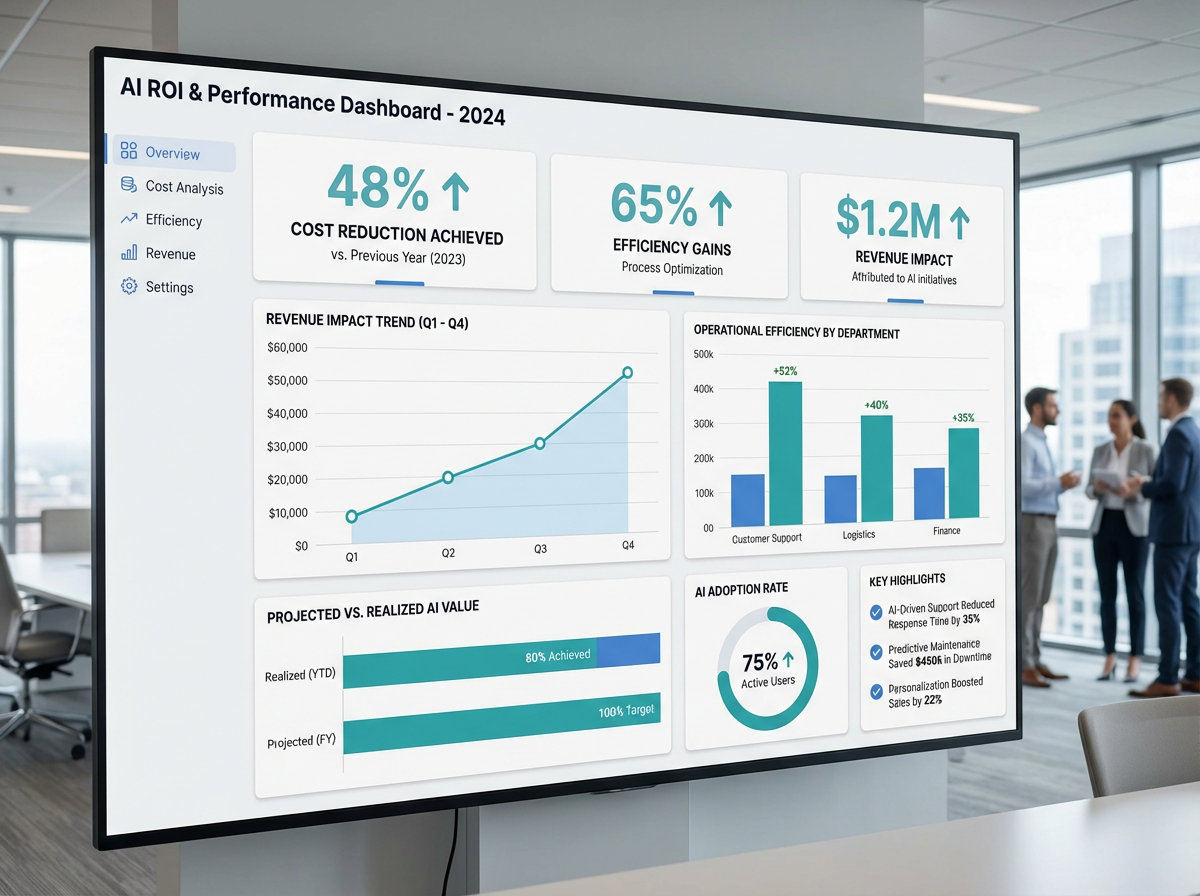This screenshot has width=1200, height=896.
Task: Click the Customer Support +52% teal bar
Action: (x=785, y=453)
